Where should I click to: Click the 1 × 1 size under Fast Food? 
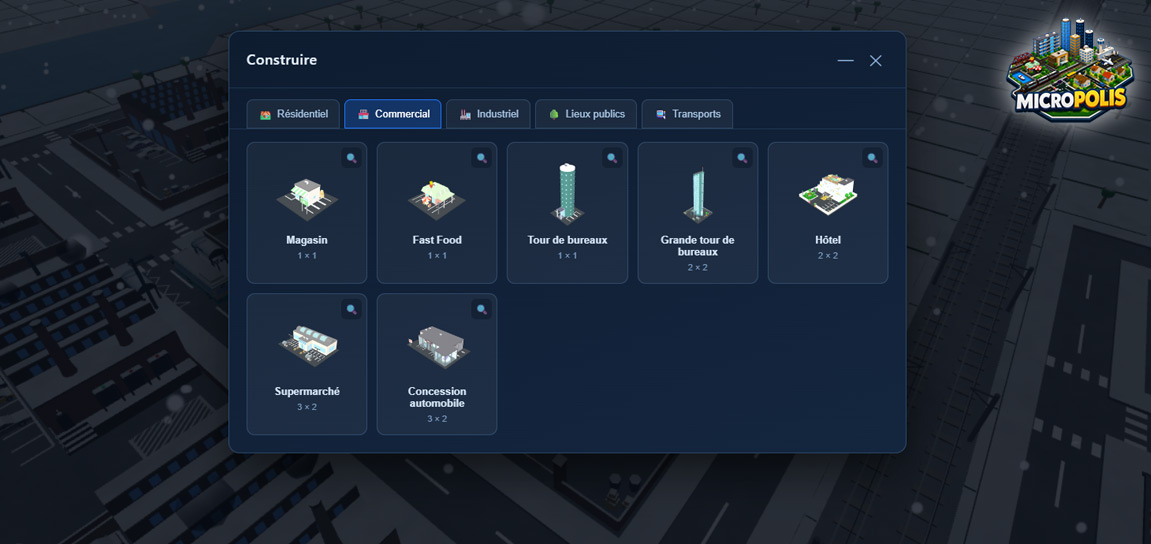(437, 255)
